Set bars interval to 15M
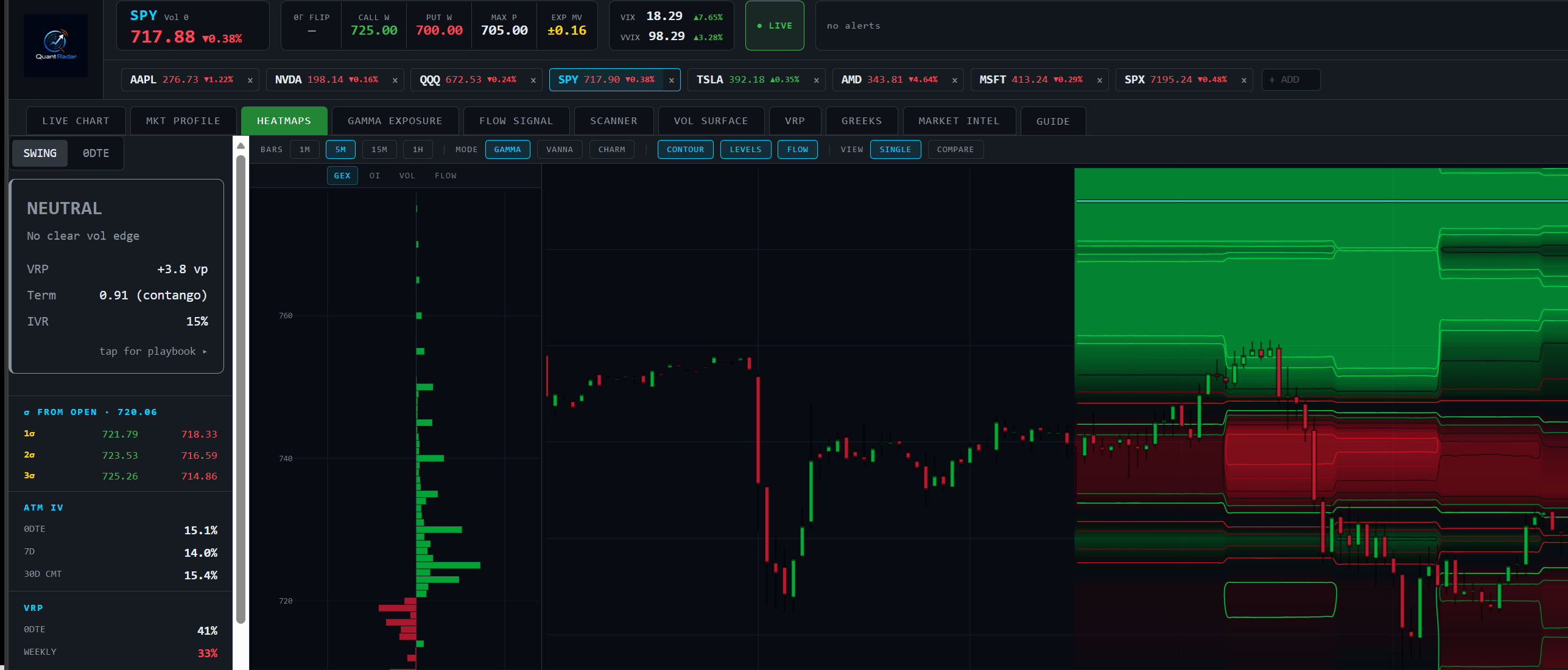1568x670 pixels. 379,150
